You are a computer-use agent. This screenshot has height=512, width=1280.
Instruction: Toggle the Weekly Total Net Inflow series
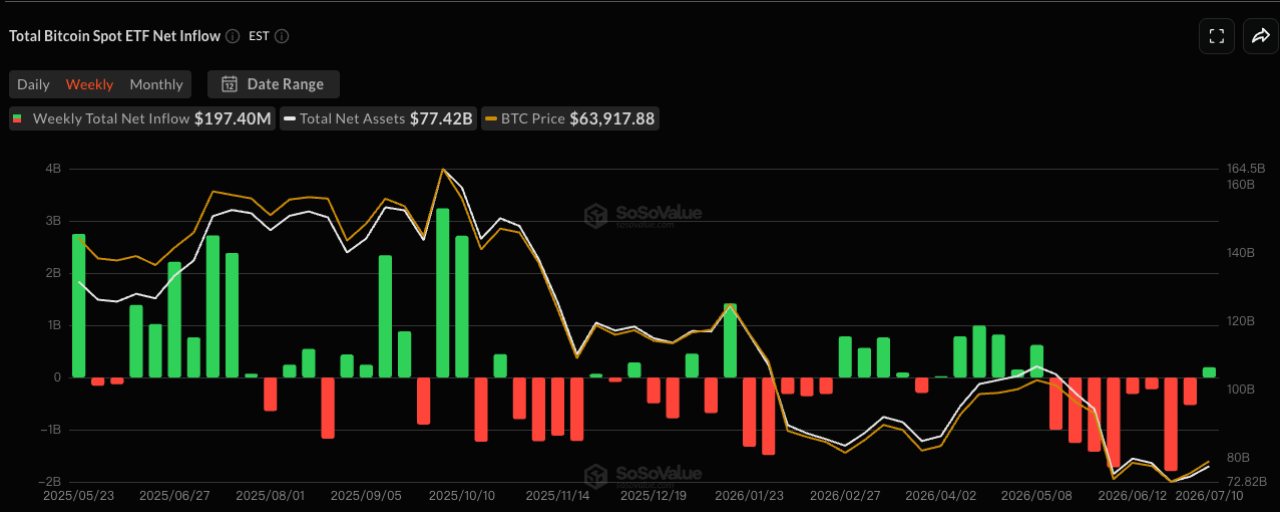[141, 119]
